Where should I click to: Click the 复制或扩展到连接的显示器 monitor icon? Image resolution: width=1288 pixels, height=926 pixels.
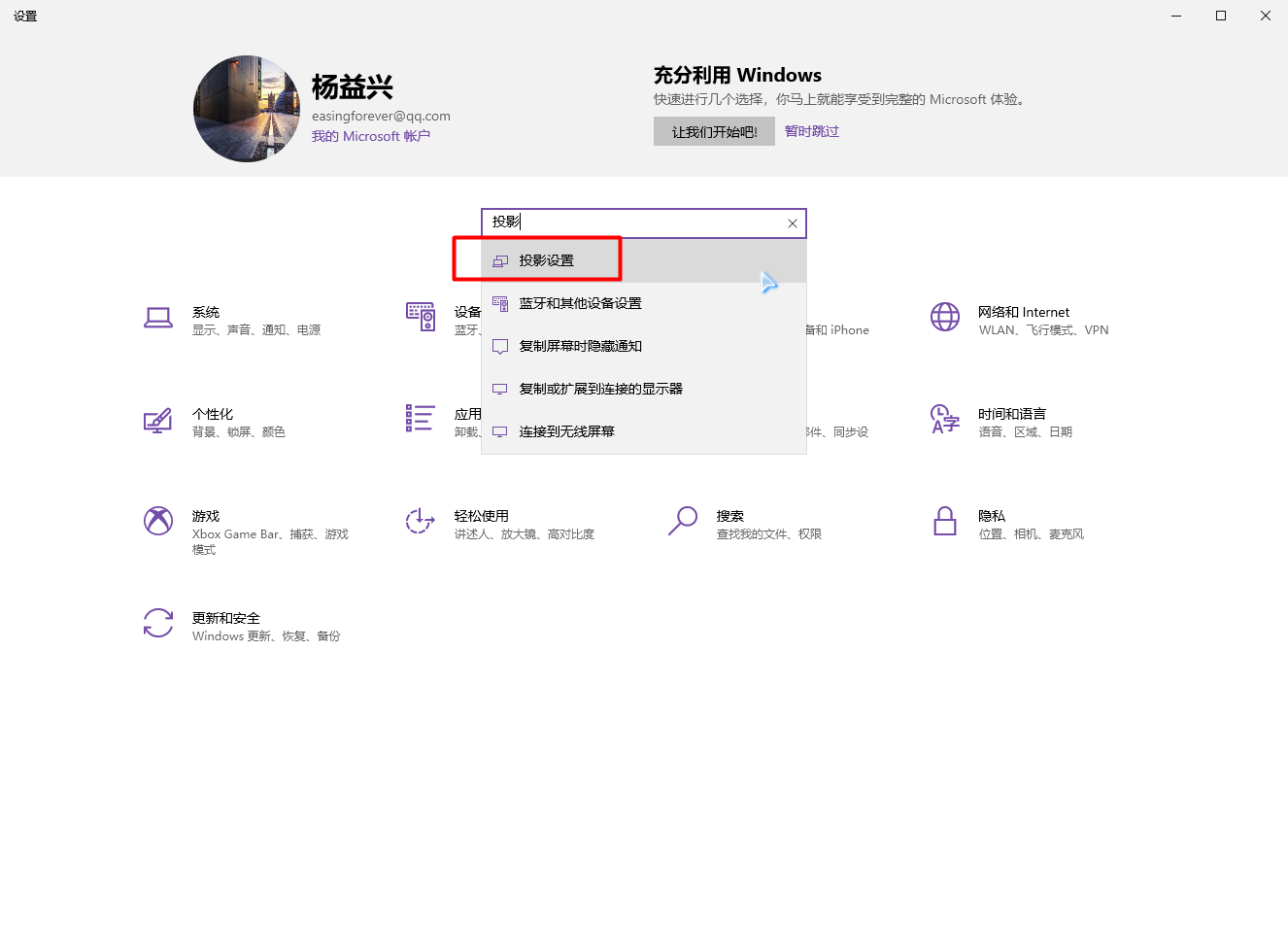[x=500, y=389]
